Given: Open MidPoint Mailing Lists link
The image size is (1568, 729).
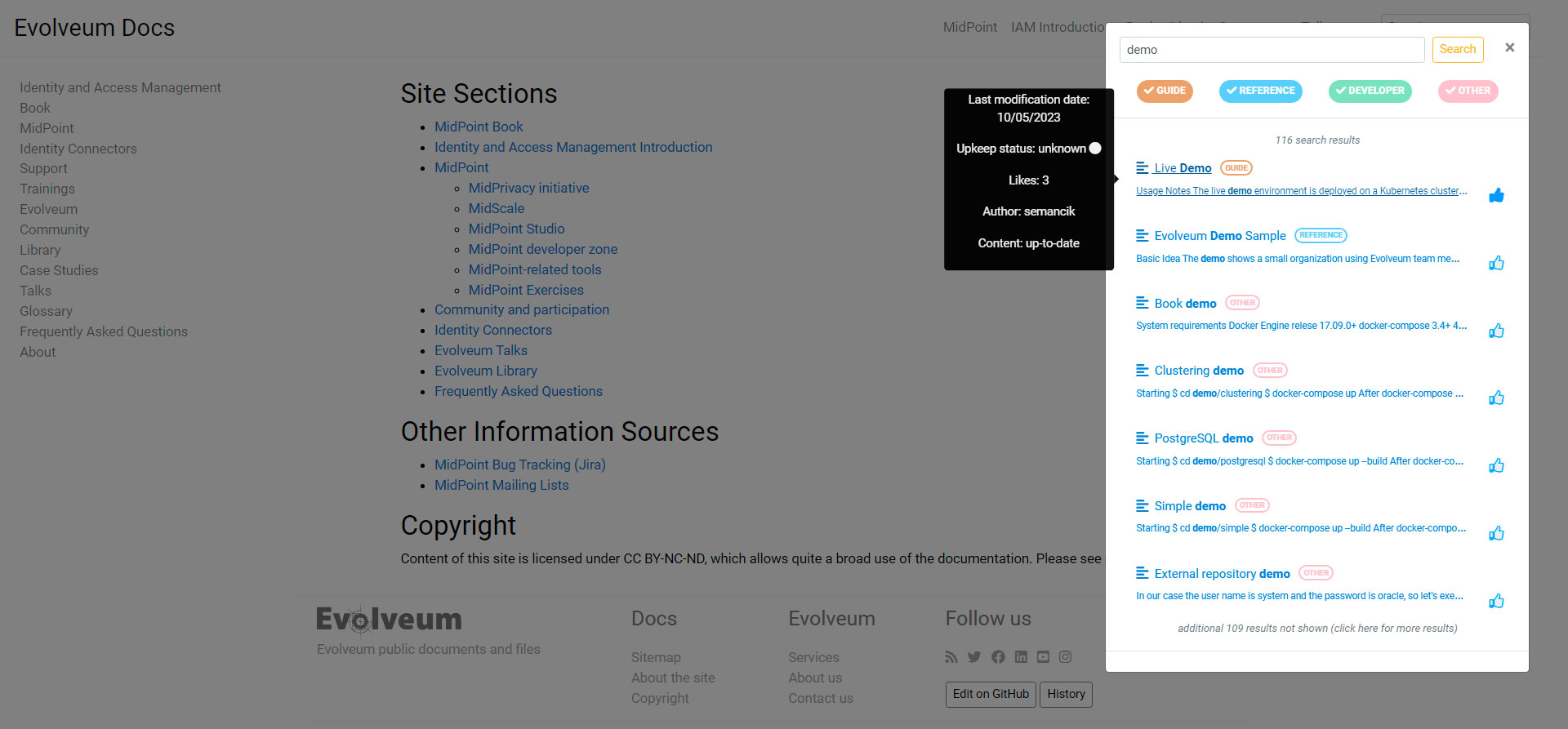Looking at the screenshot, I should click(501, 485).
